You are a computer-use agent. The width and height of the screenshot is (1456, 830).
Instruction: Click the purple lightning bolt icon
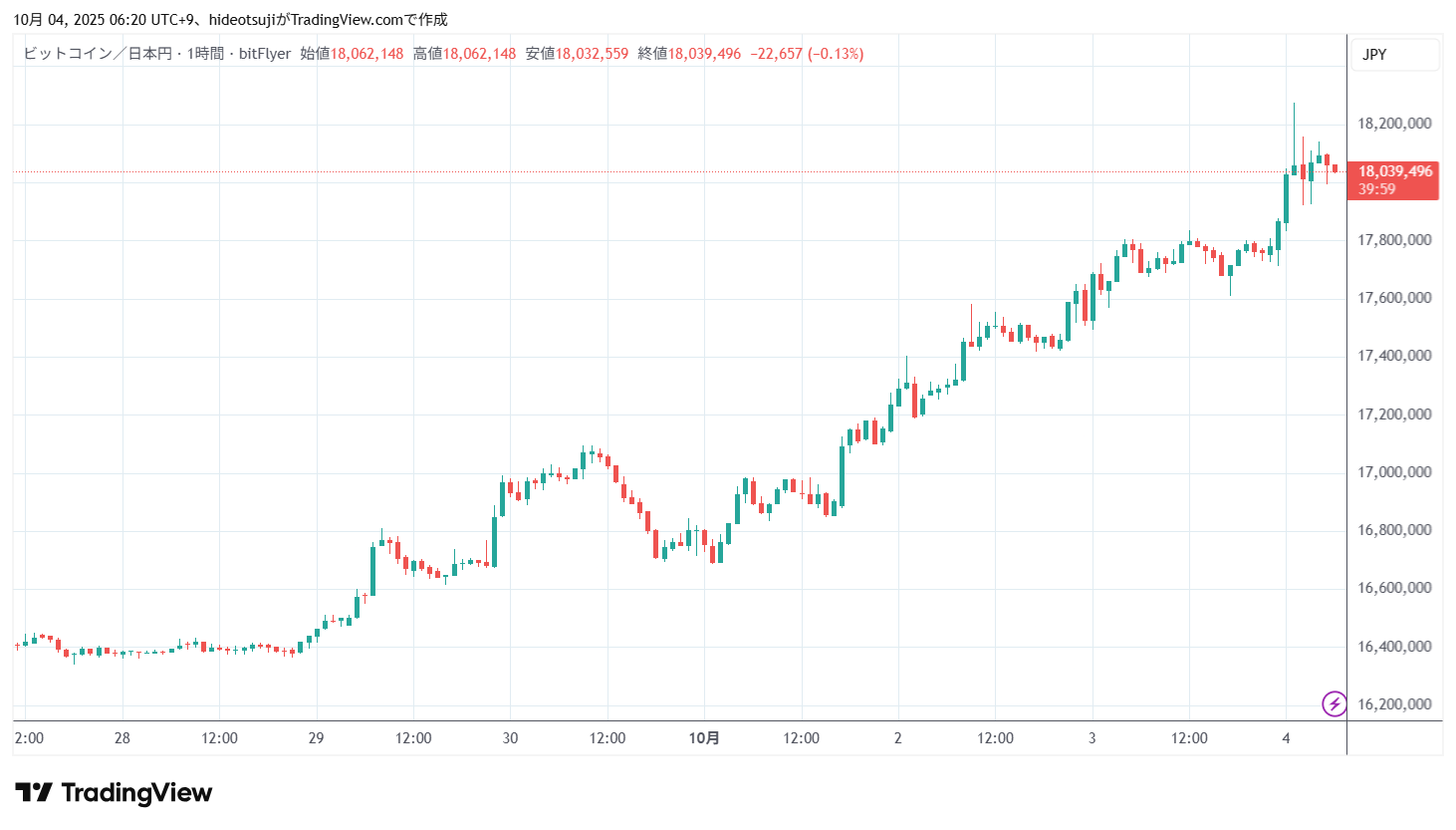tap(1334, 704)
